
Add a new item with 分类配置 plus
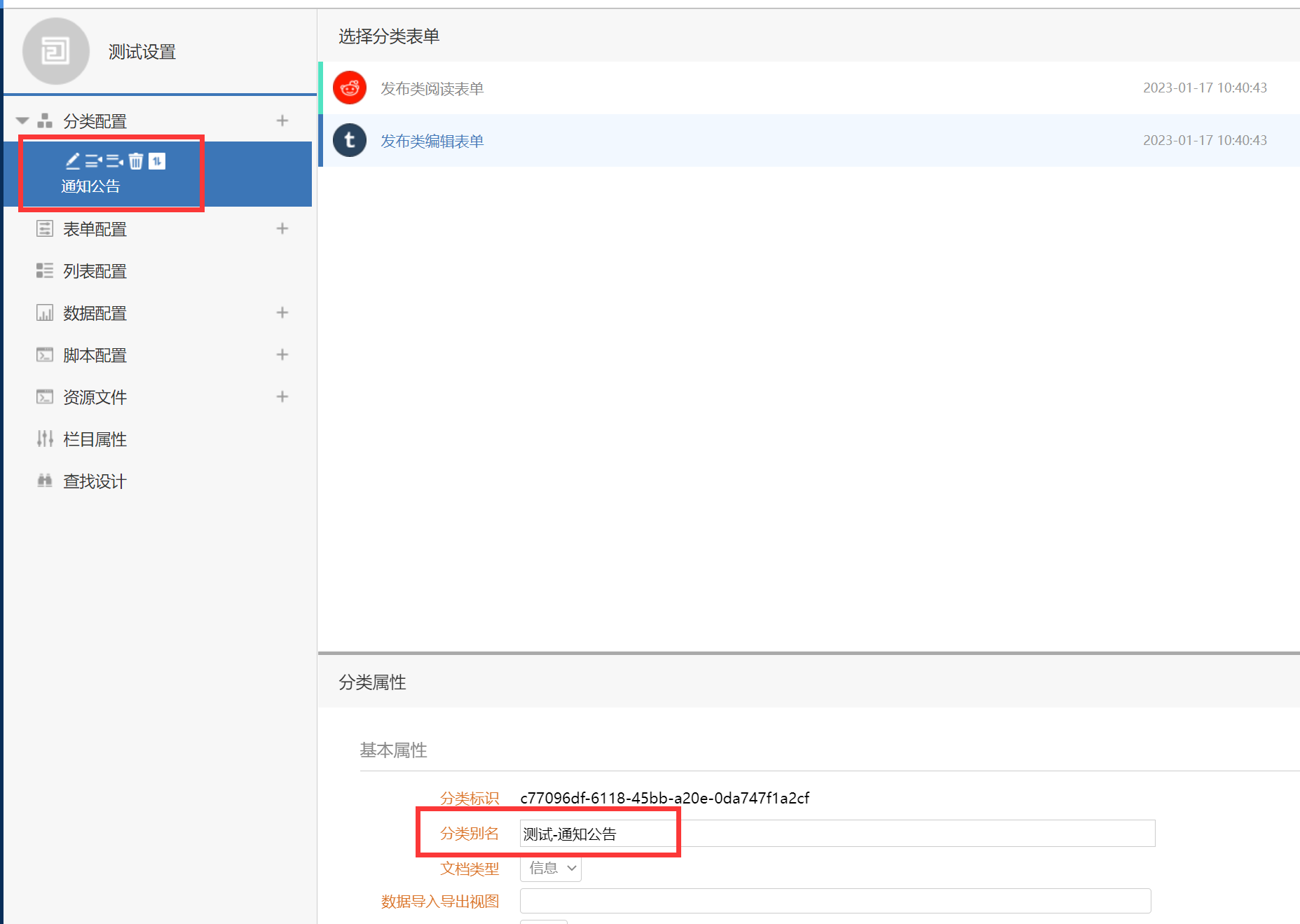pyautogui.click(x=282, y=120)
